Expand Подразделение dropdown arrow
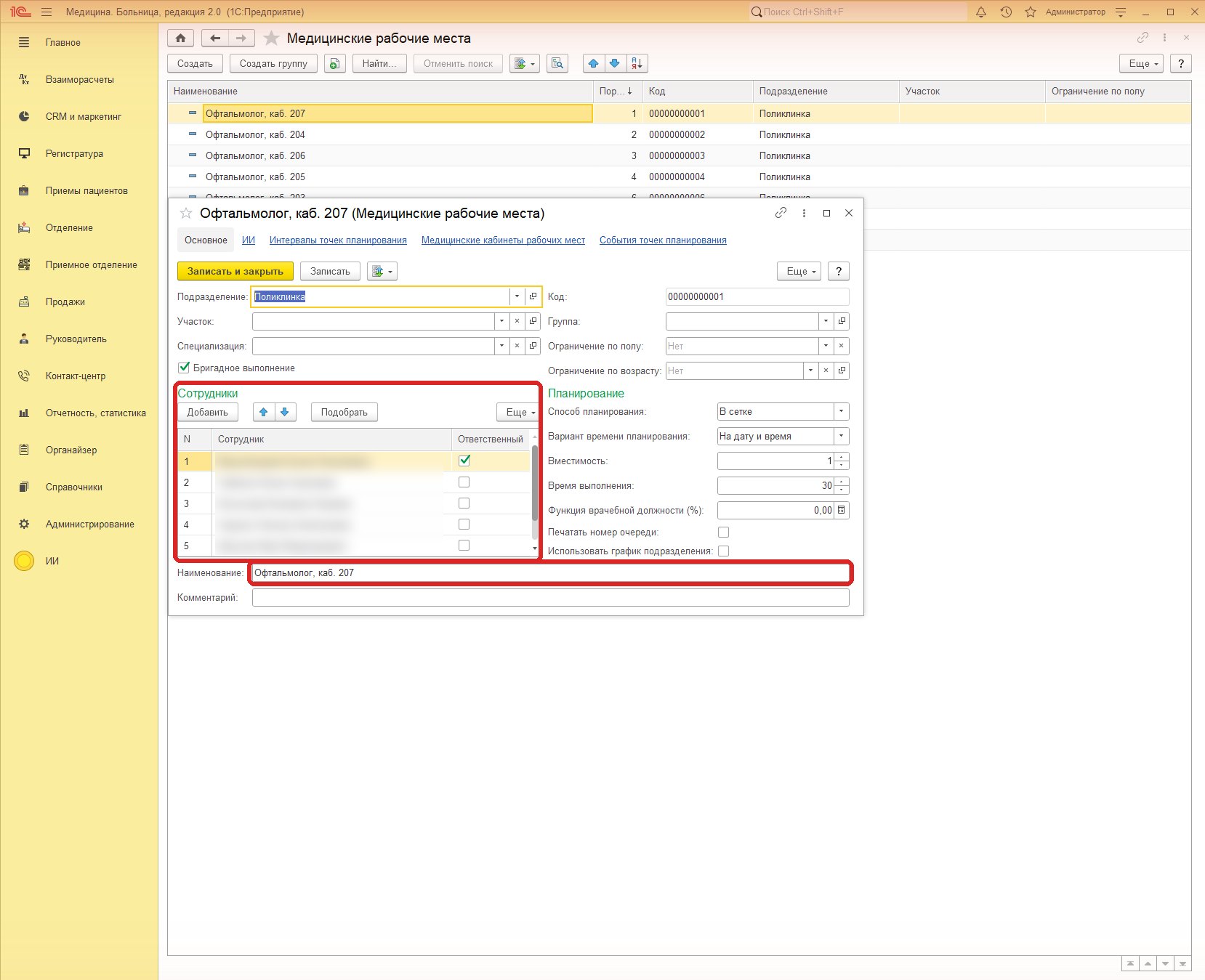This screenshot has width=1205, height=980. 517,296
